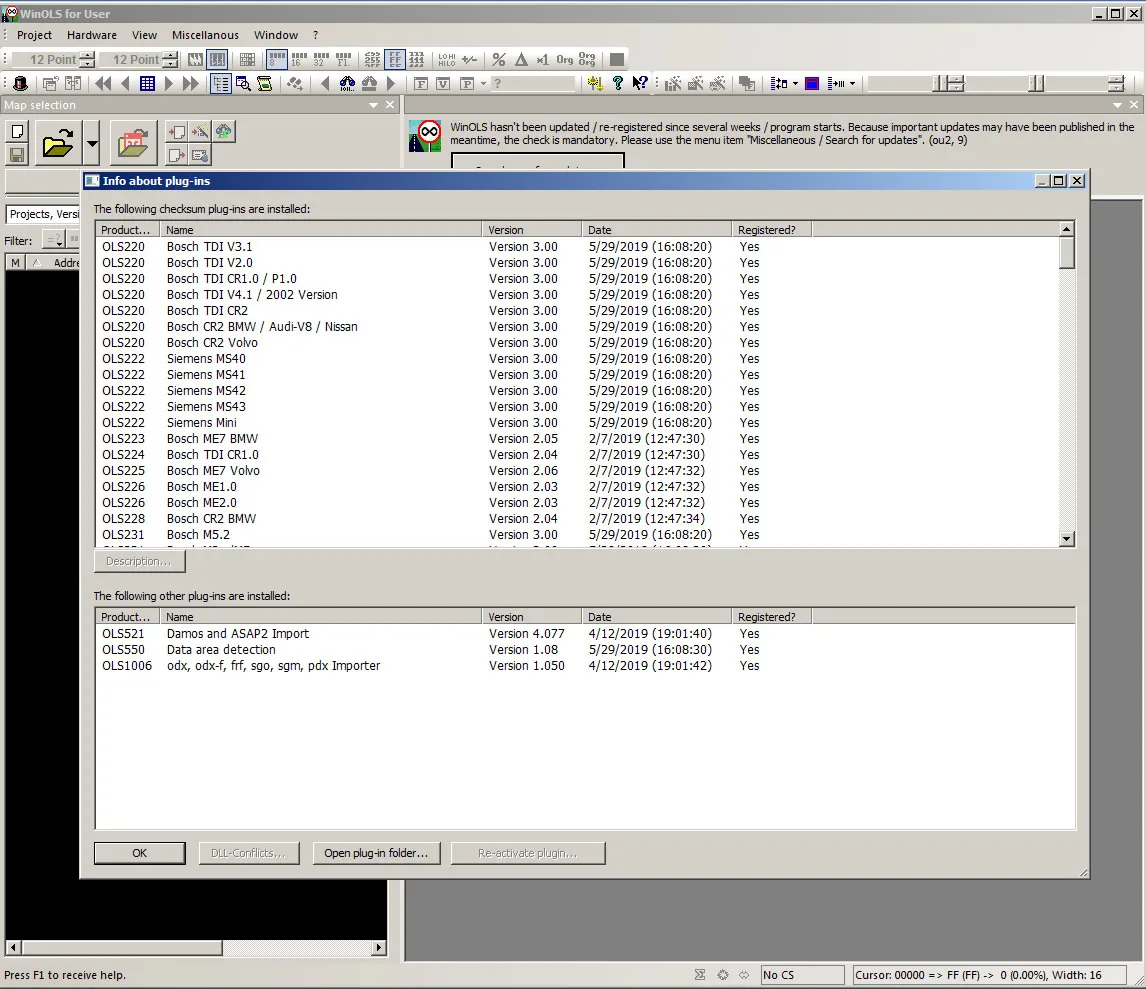Show values in decimal 255 format
This screenshot has width=1146, height=989.
(x=372, y=60)
